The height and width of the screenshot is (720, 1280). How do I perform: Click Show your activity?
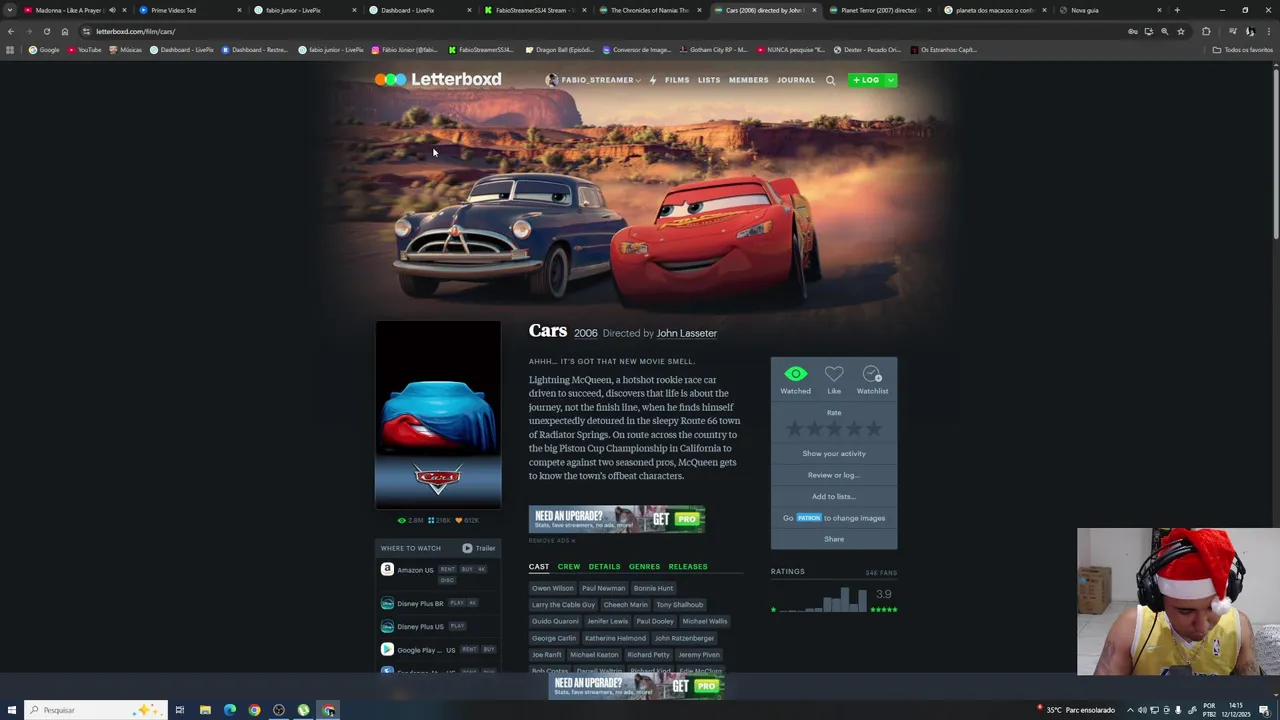(834, 453)
